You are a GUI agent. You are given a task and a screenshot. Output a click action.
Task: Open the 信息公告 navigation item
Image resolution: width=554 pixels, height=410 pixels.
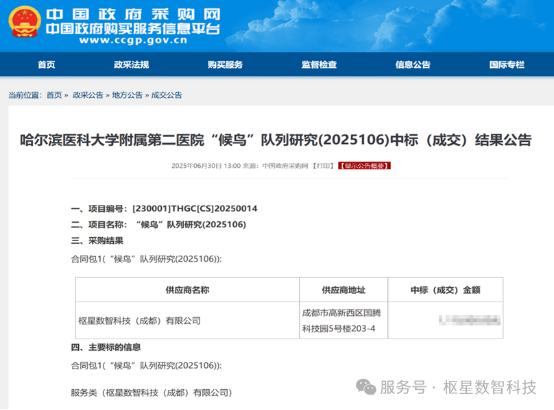[x=413, y=65]
